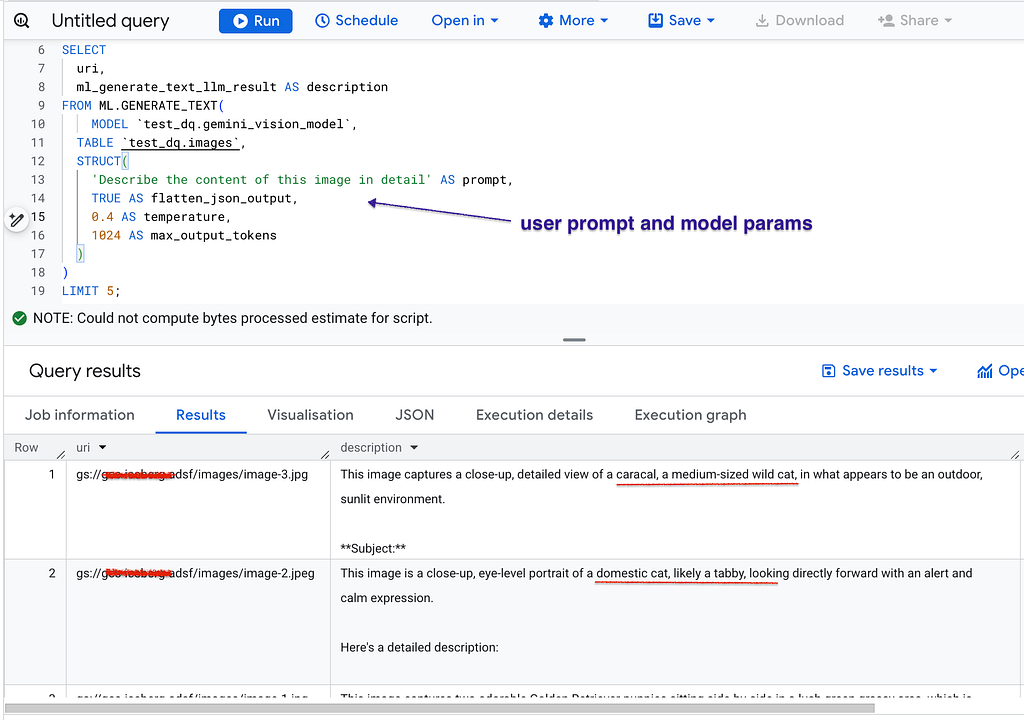Click the chart icon beside Save results

(984, 371)
